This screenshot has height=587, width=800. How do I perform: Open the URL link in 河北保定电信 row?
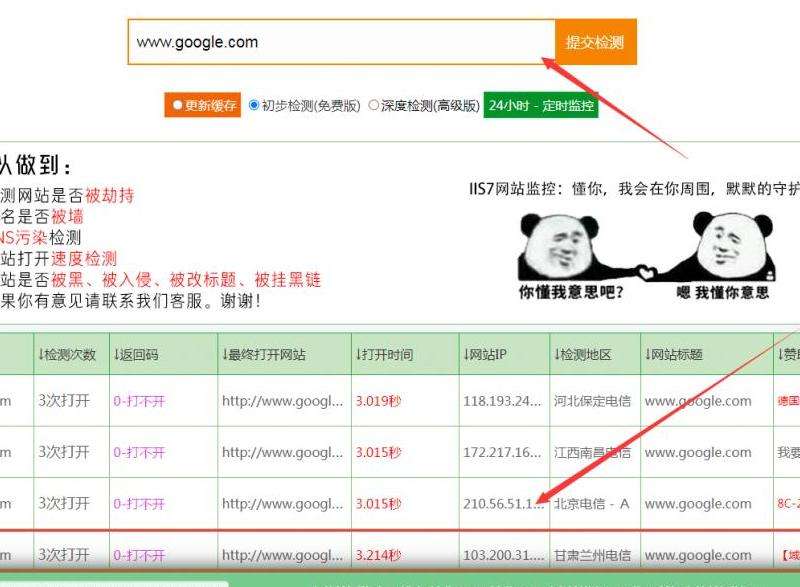click(282, 401)
